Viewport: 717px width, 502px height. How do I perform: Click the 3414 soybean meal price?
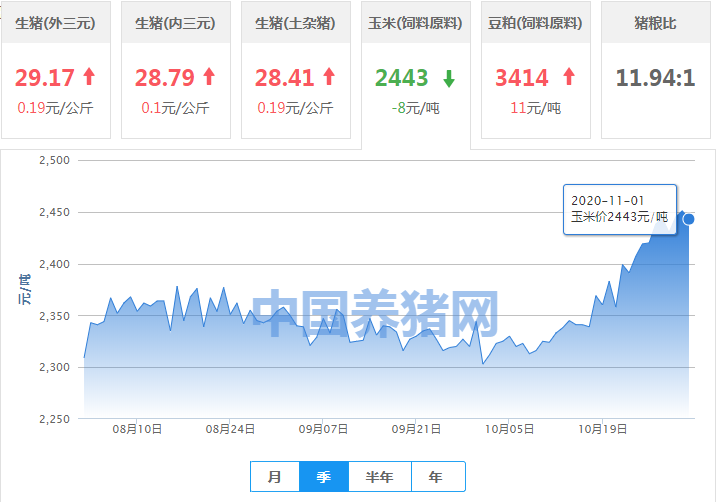pyautogui.click(x=522, y=78)
